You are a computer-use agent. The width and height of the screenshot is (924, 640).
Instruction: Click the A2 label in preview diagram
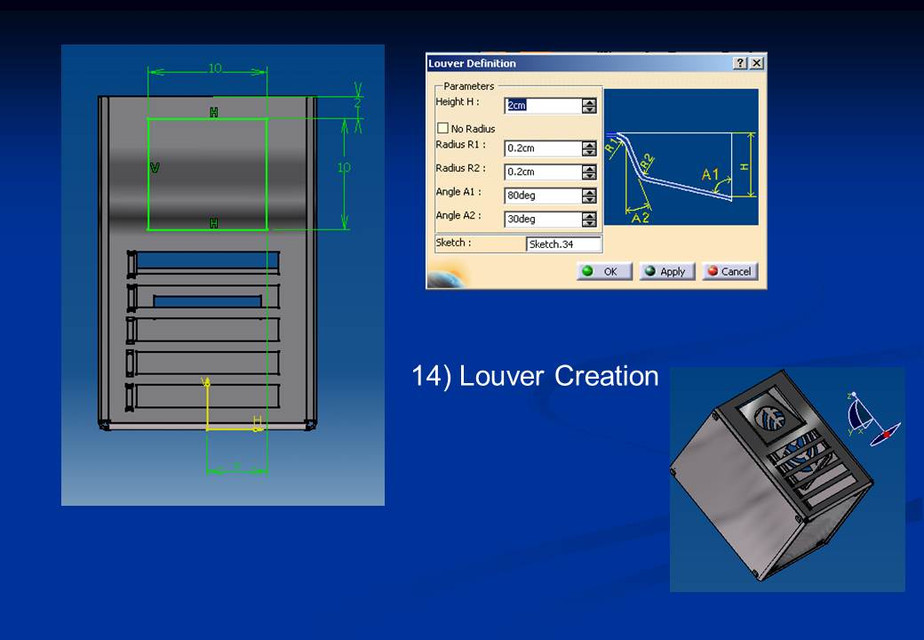(640, 217)
